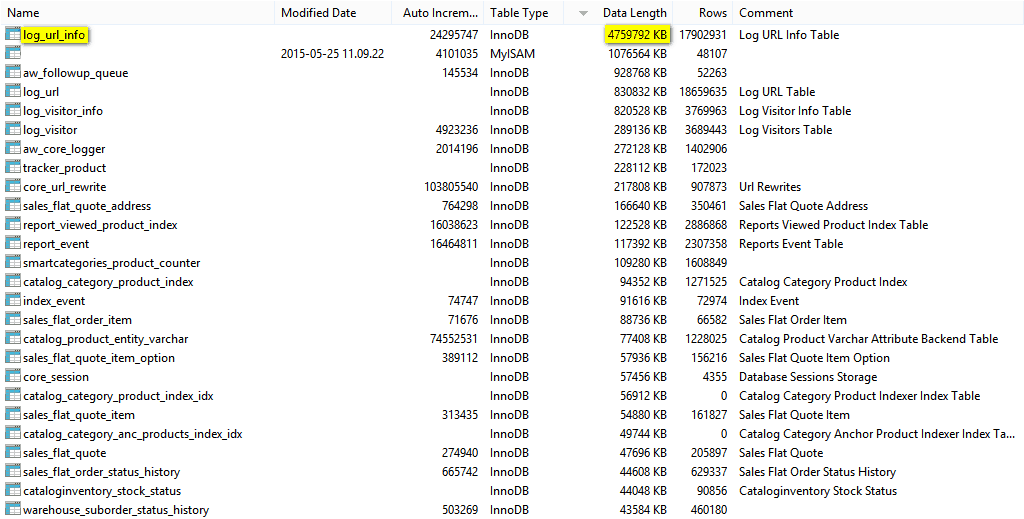The width and height of the screenshot is (1024, 519).
Task: Click the table icon beside catalog_category_product_index
Action: 12,281
